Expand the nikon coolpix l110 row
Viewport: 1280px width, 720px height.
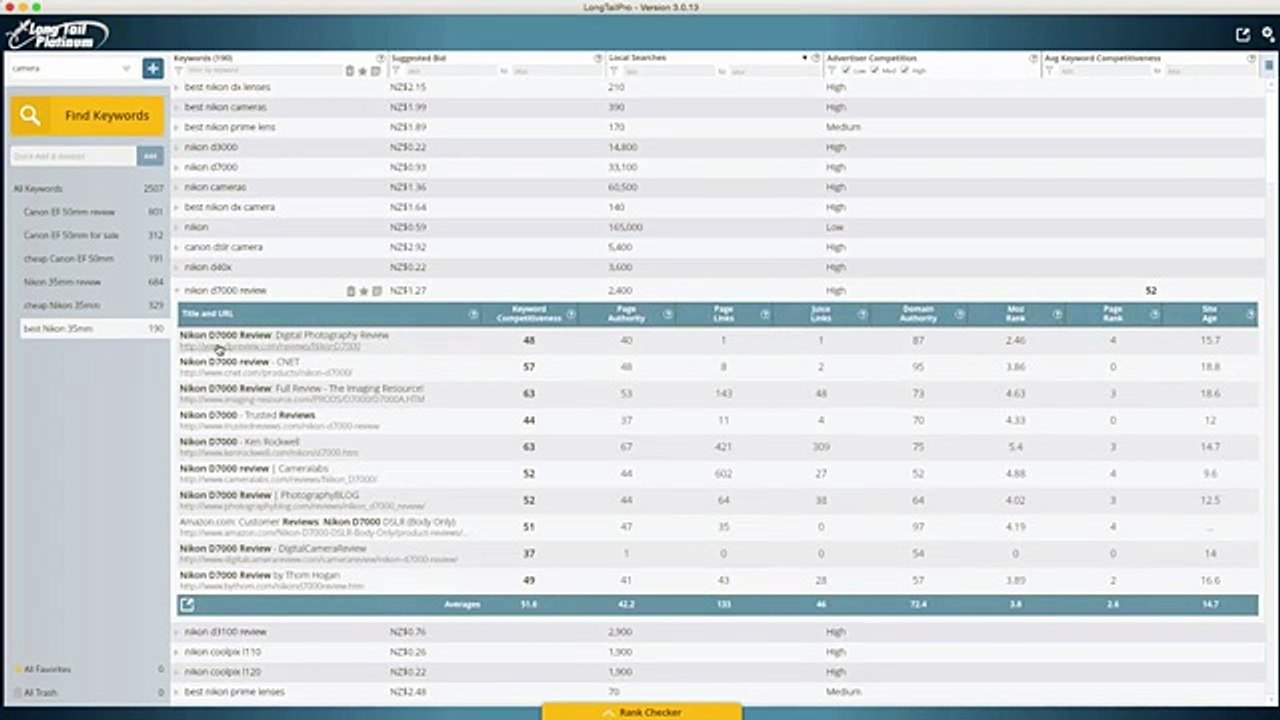pos(177,652)
